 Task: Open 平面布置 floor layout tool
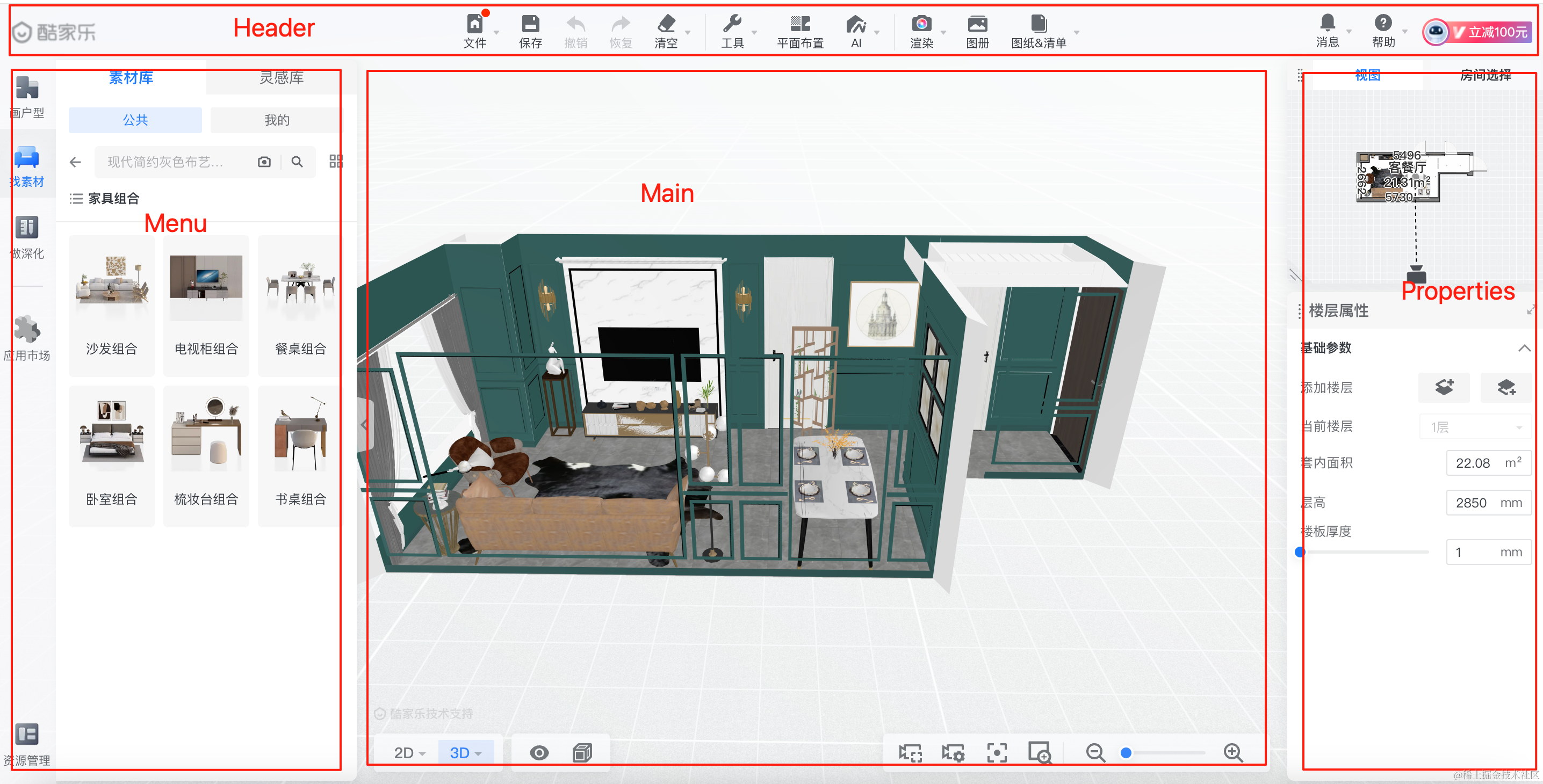pyautogui.click(x=801, y=25)
